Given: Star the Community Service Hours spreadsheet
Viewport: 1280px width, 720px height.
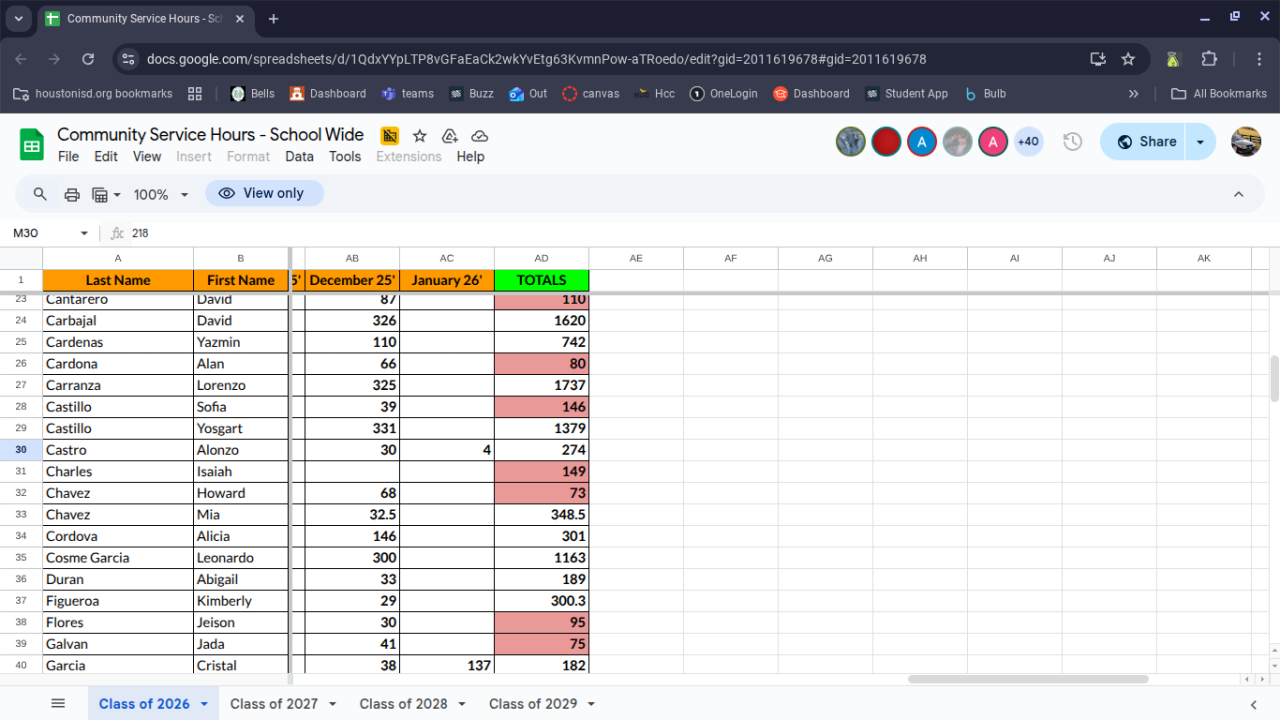Looking at the screenshot, I should [x=420, y=136].
